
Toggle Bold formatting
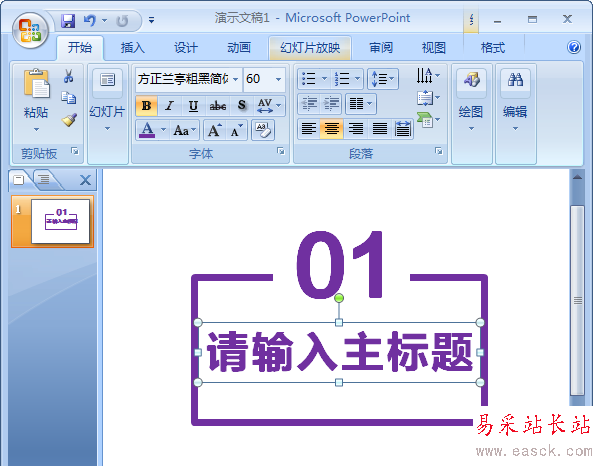(x=146, y=106)
